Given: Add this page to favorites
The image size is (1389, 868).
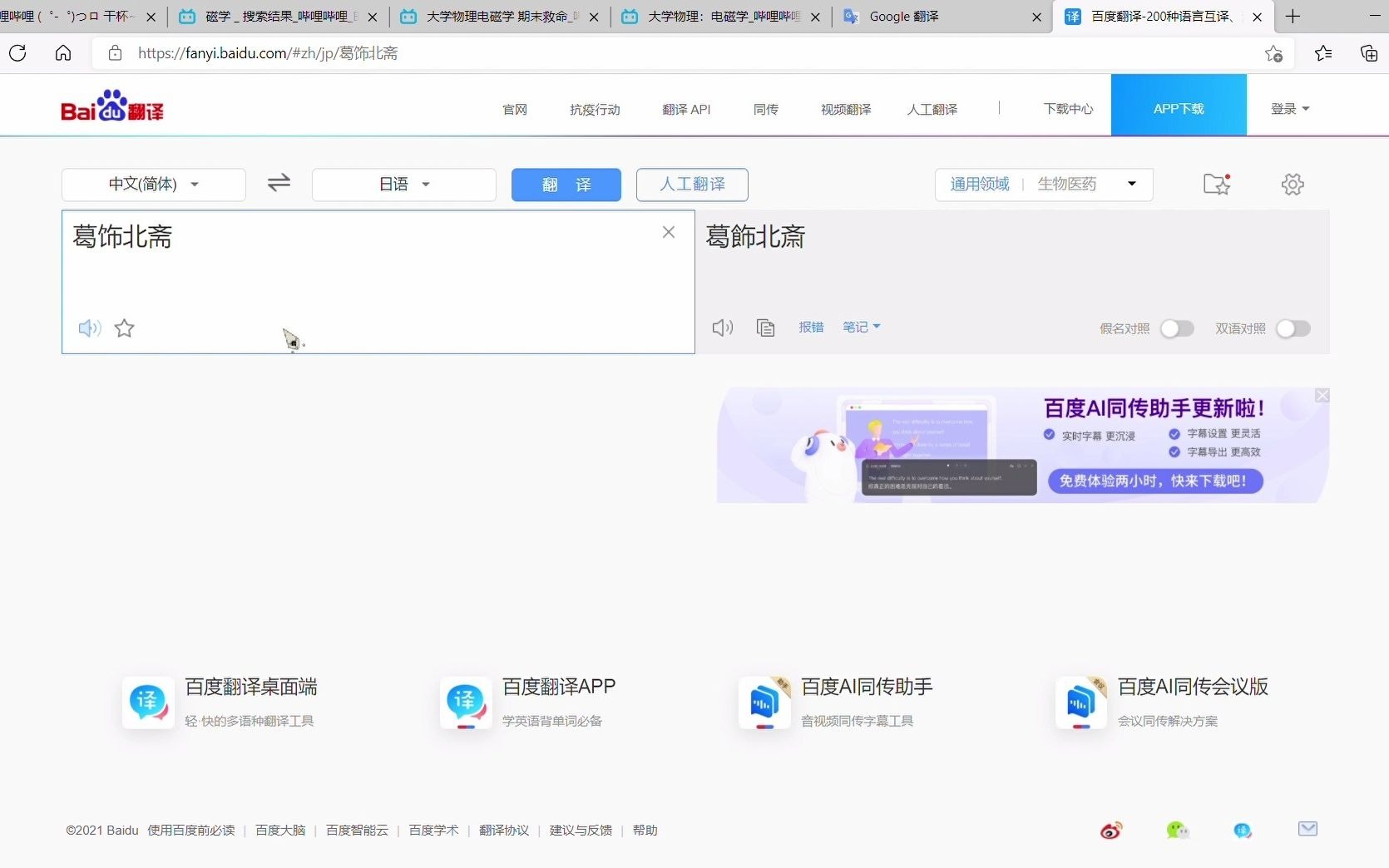Looking at the screenshot, I should [1273, 53].
